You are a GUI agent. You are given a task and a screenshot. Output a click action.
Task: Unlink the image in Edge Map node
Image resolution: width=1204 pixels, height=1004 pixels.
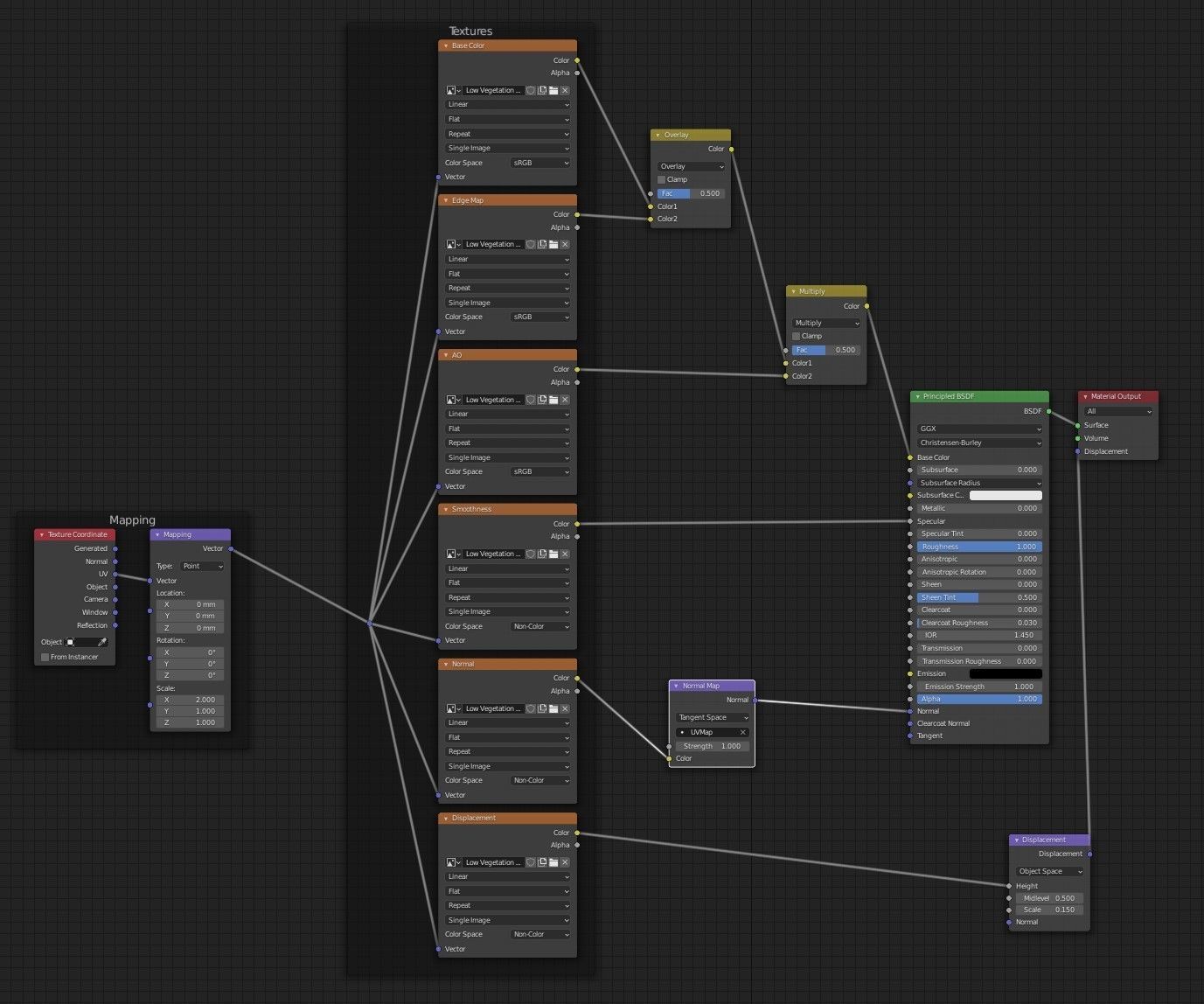[565, 244]
